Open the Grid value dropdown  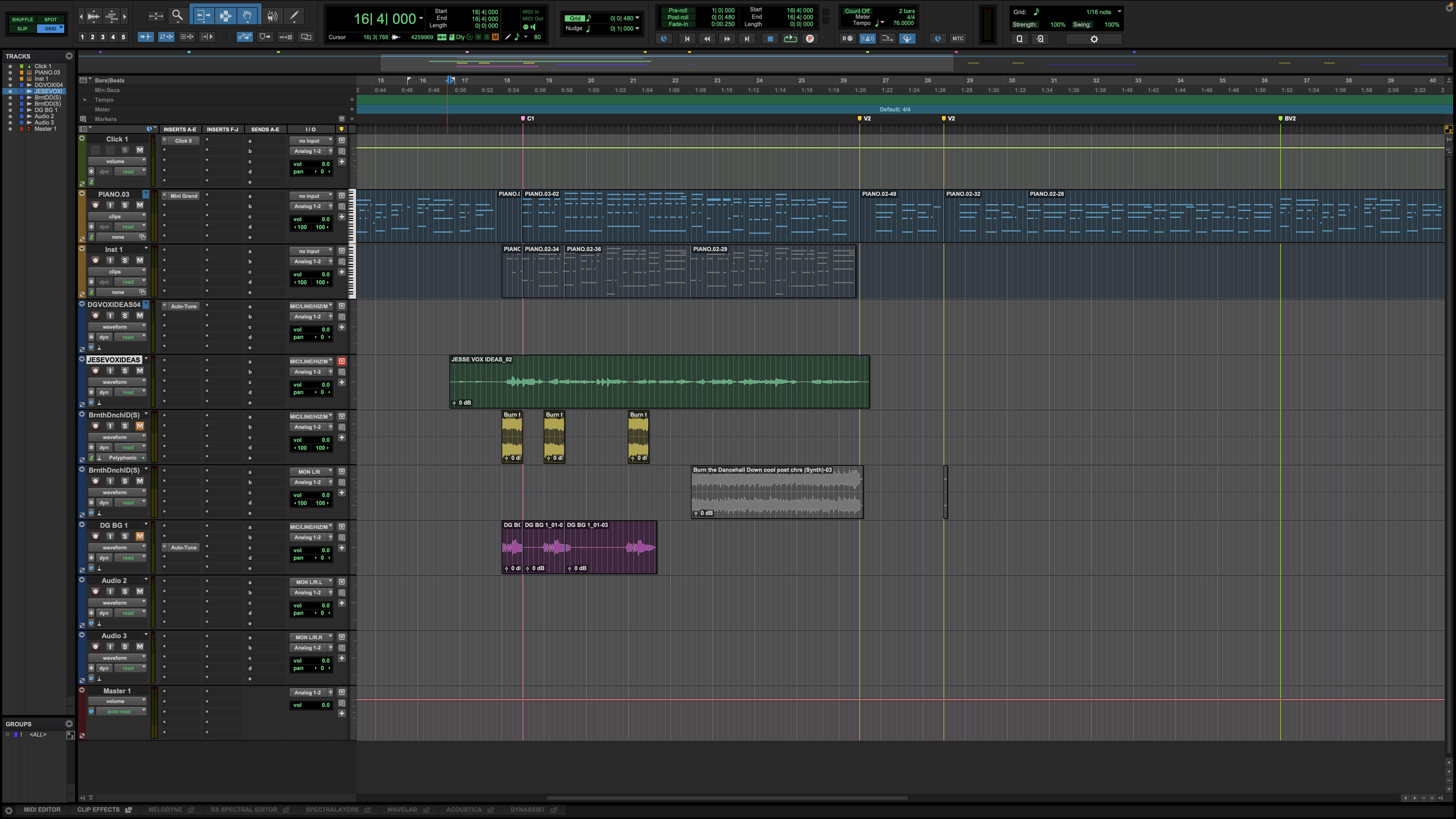637,18
